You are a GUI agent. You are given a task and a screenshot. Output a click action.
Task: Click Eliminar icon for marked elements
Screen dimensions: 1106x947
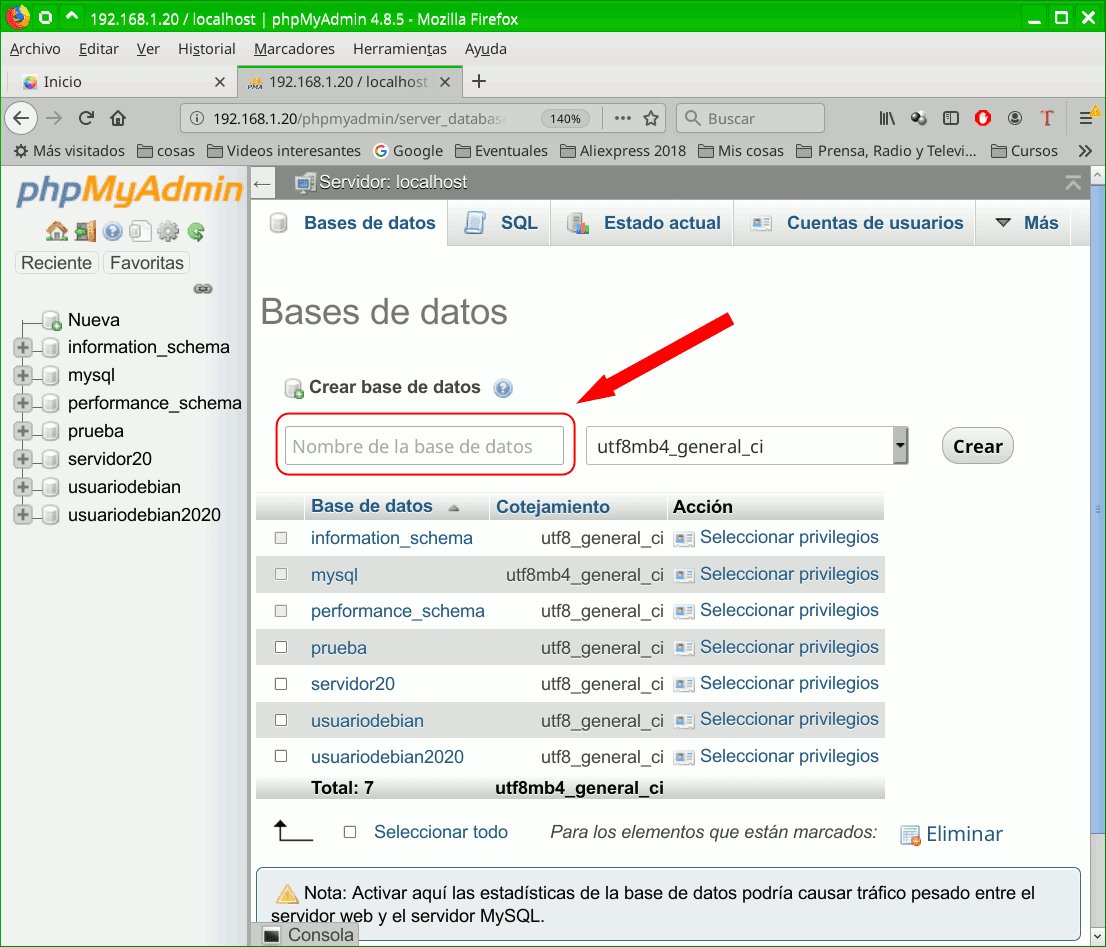[x=910, y=836]
